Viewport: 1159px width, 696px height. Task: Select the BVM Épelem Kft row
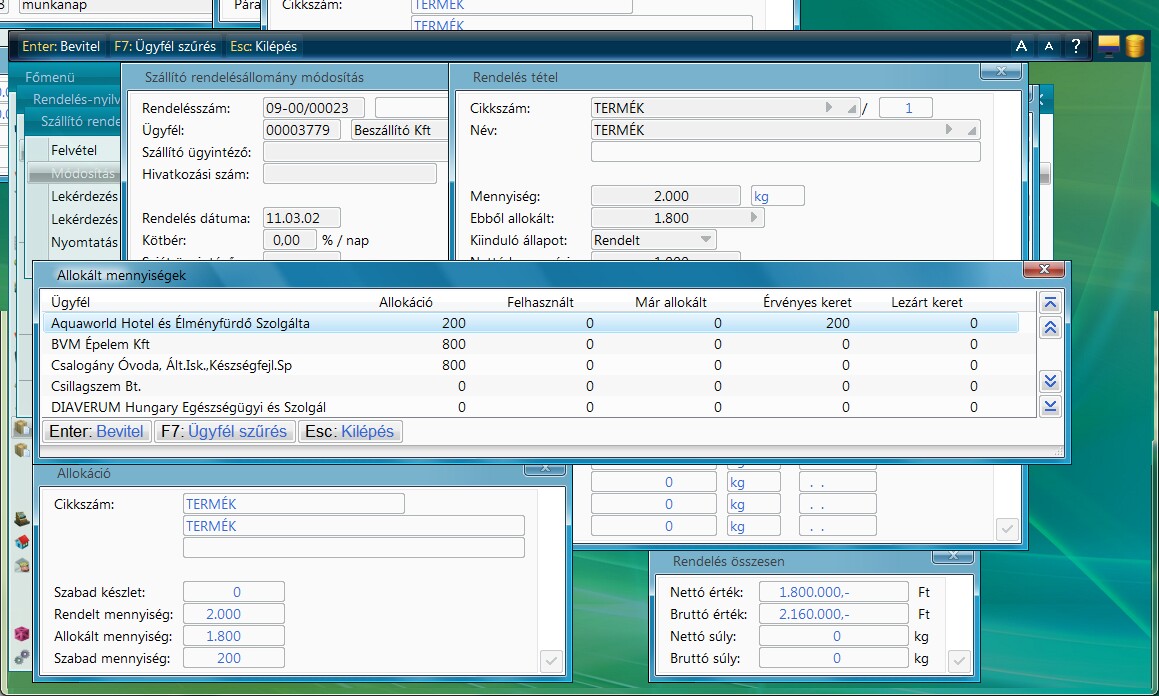[x=100, y=344]
